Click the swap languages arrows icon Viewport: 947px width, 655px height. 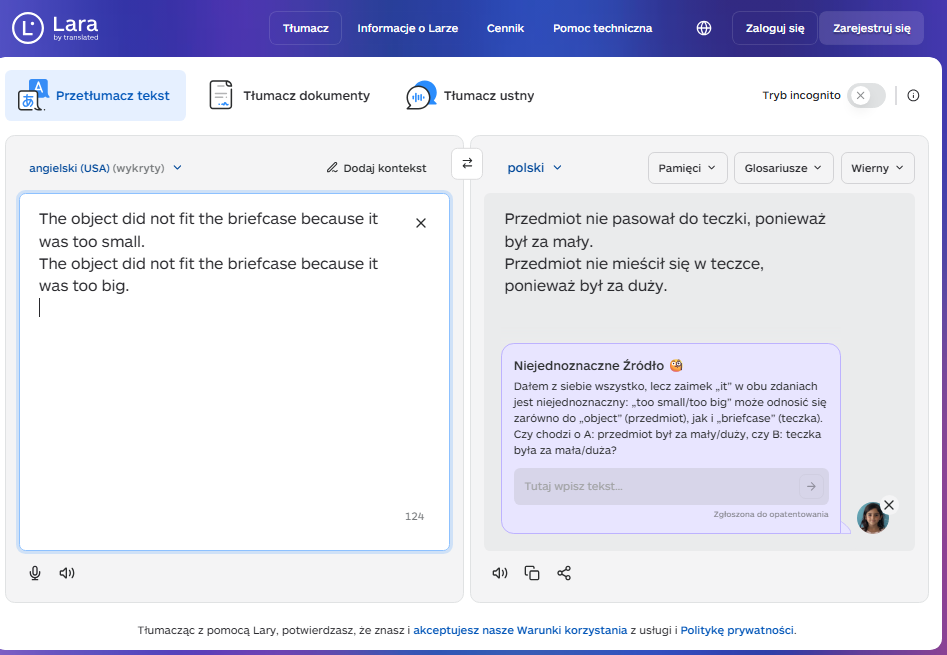pos(467,164)
